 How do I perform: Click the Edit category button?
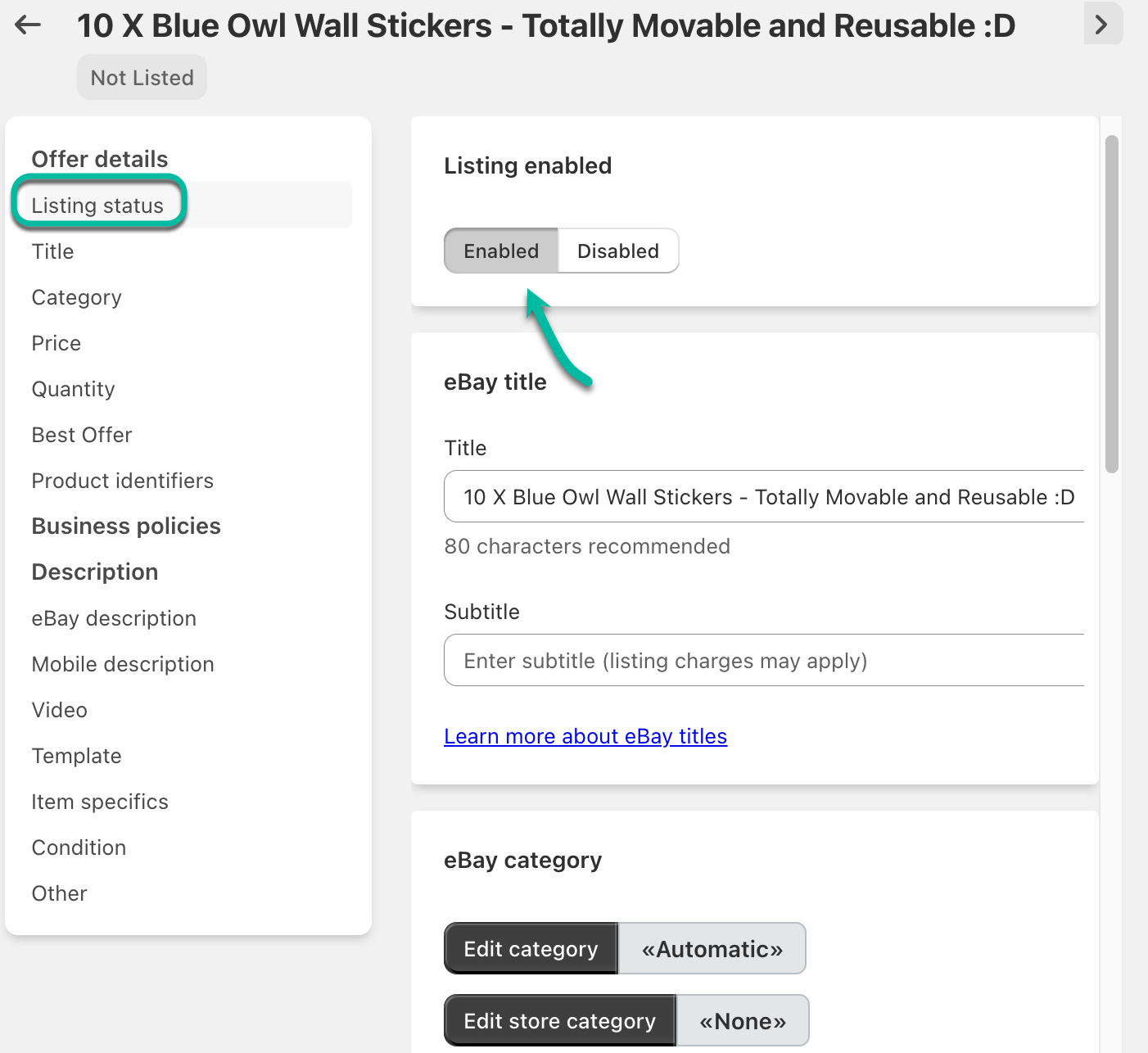pyautogui.click(x=530, y=948)
